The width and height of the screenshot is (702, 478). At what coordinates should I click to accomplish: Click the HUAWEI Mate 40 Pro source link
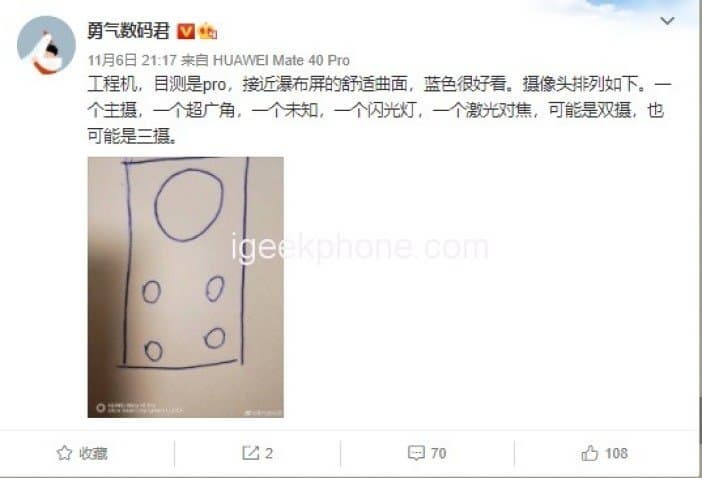281,60
